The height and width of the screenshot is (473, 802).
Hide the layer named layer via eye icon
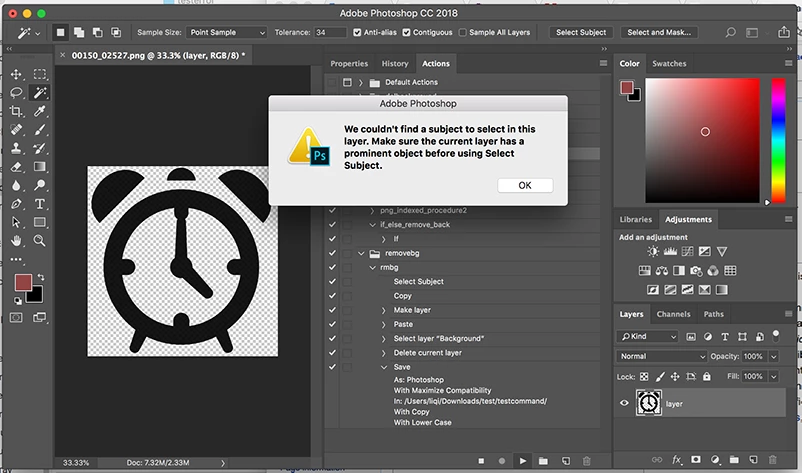[624, 403]
